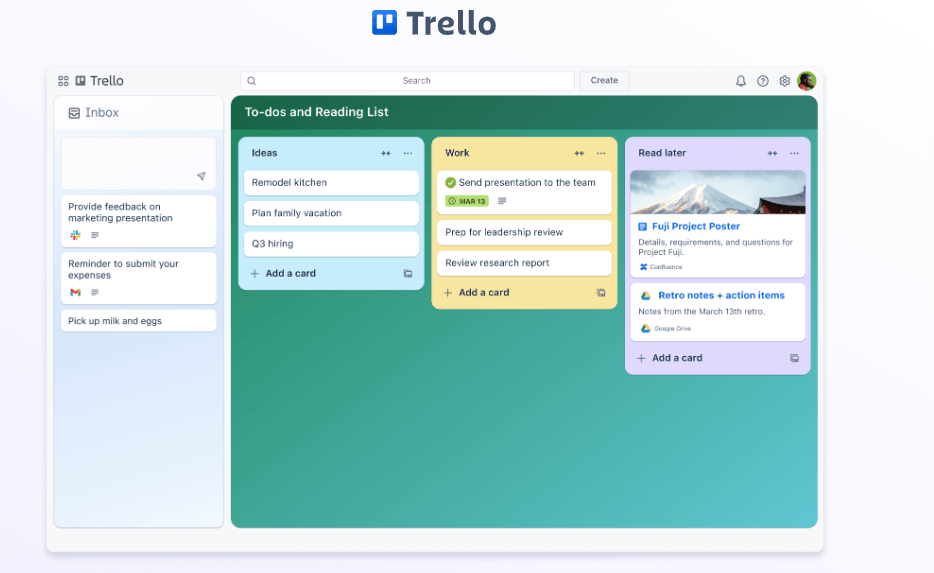This screenshot has width=934, height=573.
Task: Open the app switcher grid icon
Action: point(63,81)
